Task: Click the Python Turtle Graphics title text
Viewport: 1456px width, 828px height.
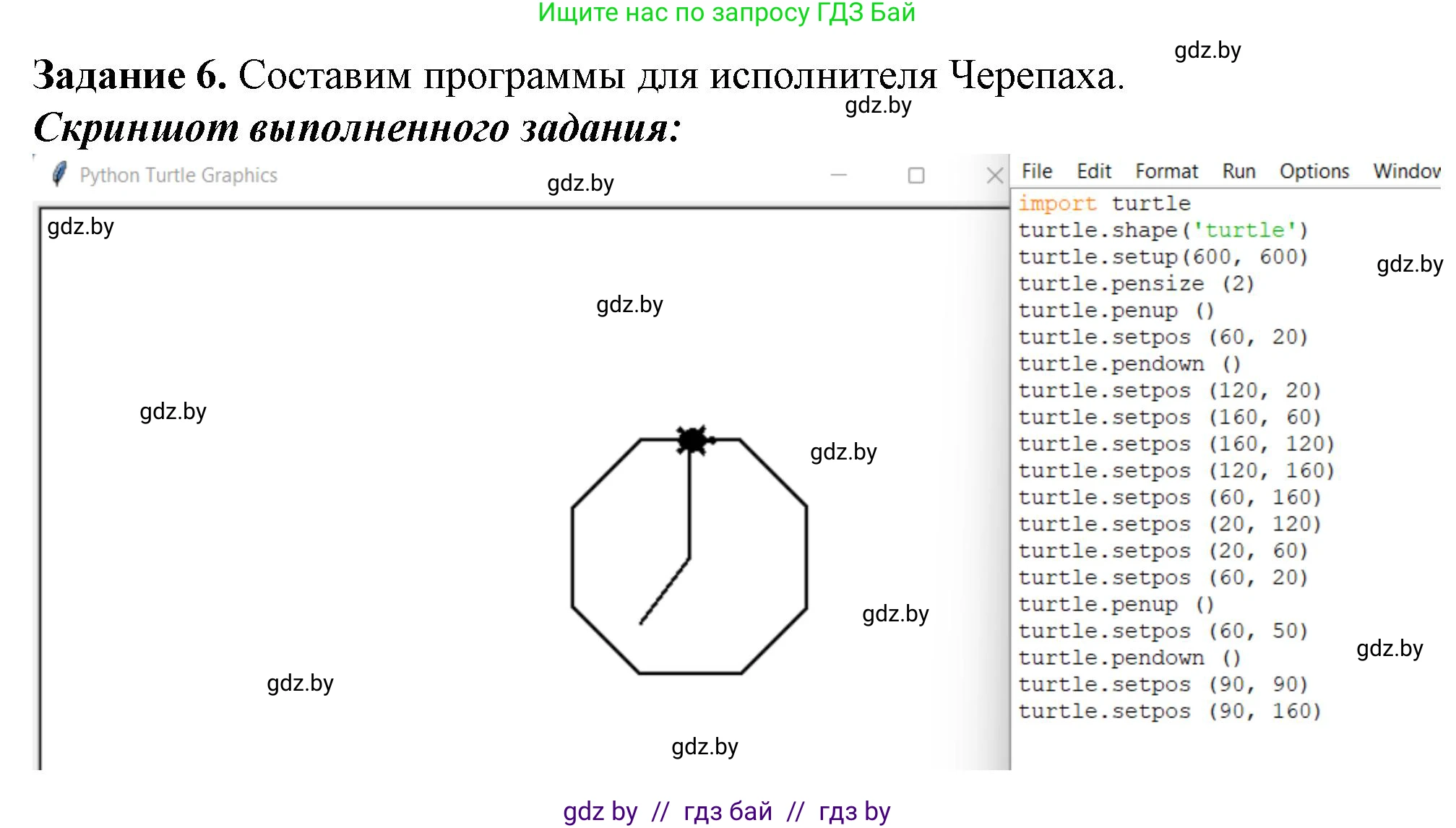Action: [178, 175]
